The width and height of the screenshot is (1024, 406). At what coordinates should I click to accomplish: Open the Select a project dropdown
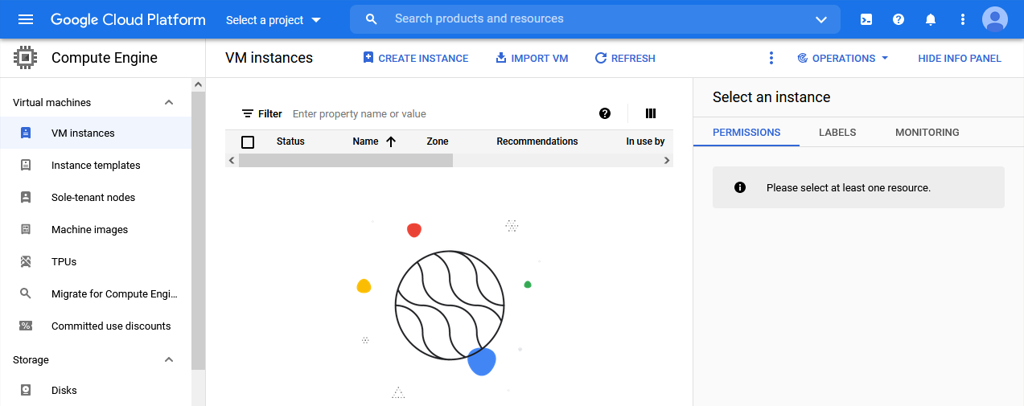(274, 20)
